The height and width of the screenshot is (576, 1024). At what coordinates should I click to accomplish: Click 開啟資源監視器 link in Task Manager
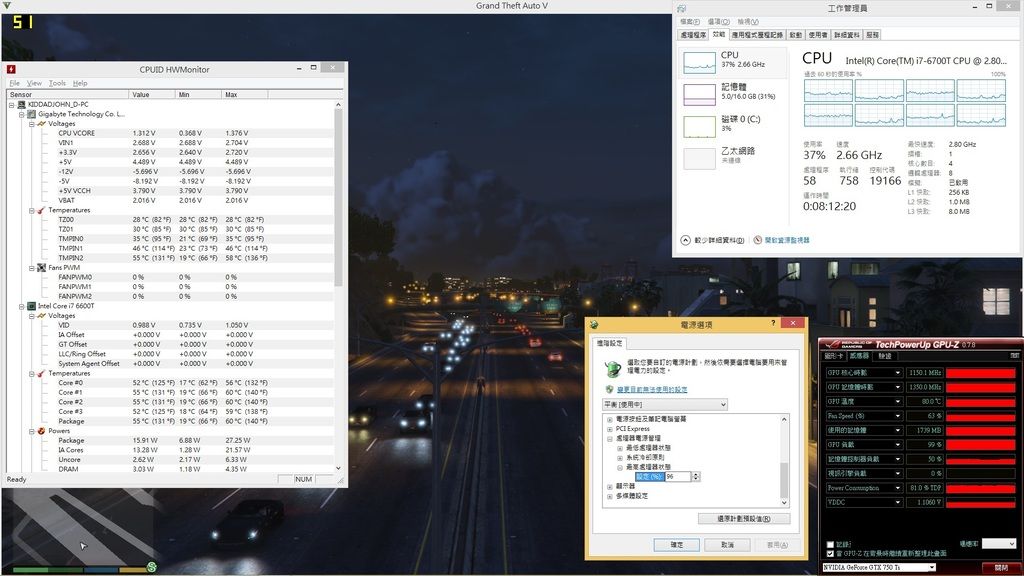(x=787, y=240)
